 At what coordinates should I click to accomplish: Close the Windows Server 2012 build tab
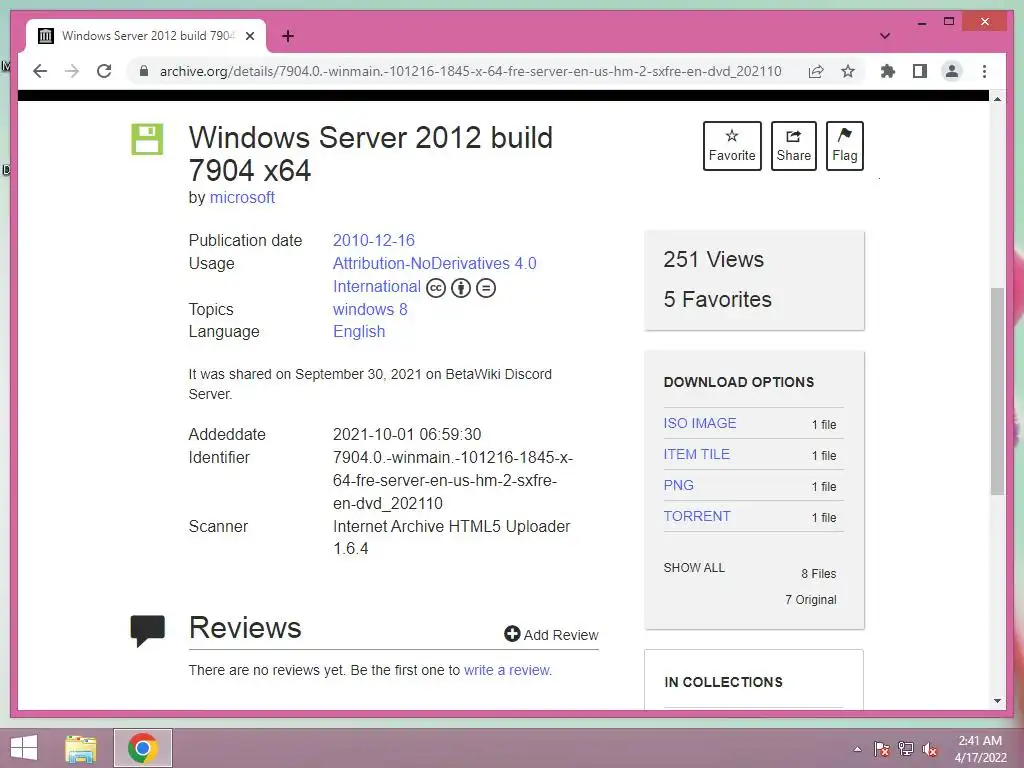tap(249, 36)
